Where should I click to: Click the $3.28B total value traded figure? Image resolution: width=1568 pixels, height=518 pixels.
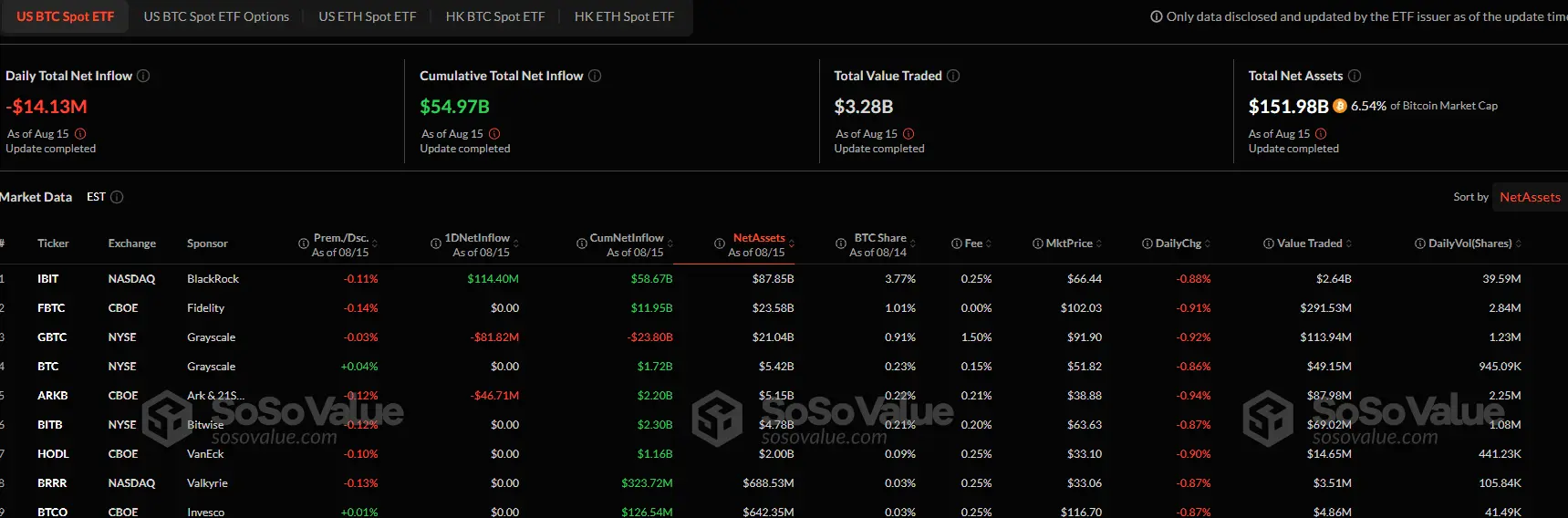pos(863,107)
